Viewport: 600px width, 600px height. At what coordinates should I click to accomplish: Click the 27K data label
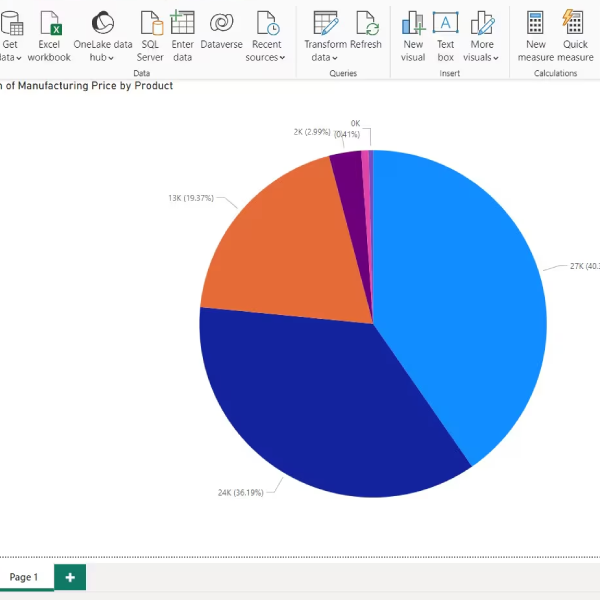(x=585, y=266)
